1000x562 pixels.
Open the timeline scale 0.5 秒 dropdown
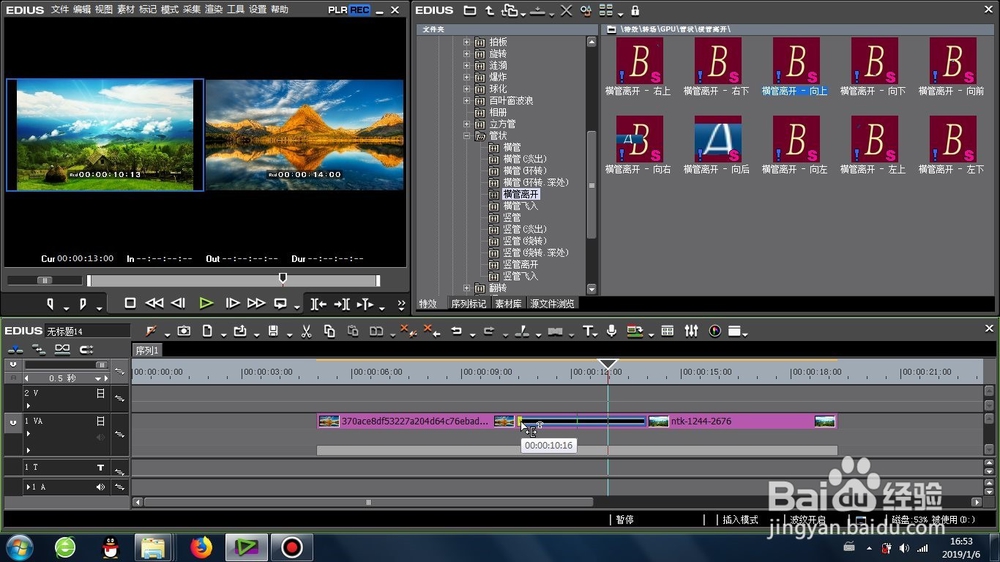pos(98,378)
